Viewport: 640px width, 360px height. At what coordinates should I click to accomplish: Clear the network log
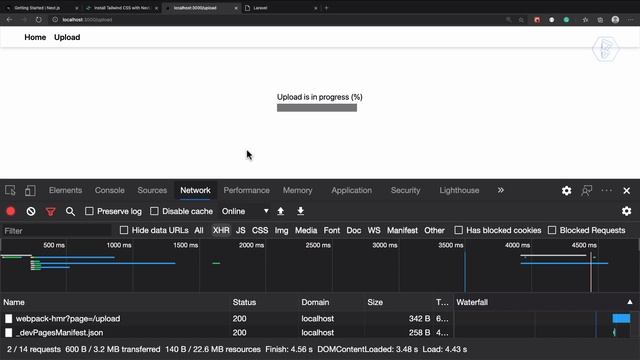pos(31,211)
